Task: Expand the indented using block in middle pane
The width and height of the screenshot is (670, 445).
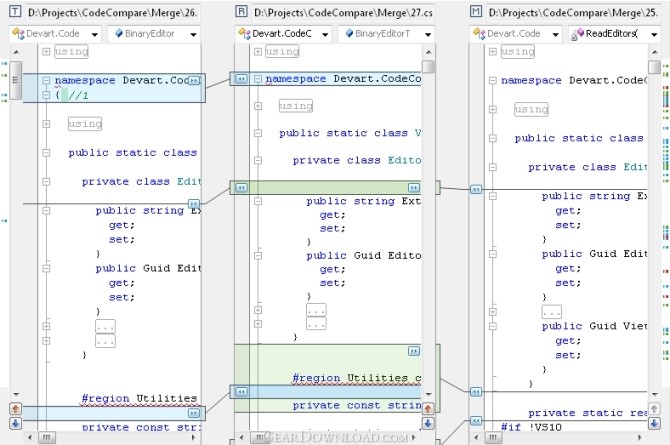Action: pyautogui.click(x=258, y=106)
